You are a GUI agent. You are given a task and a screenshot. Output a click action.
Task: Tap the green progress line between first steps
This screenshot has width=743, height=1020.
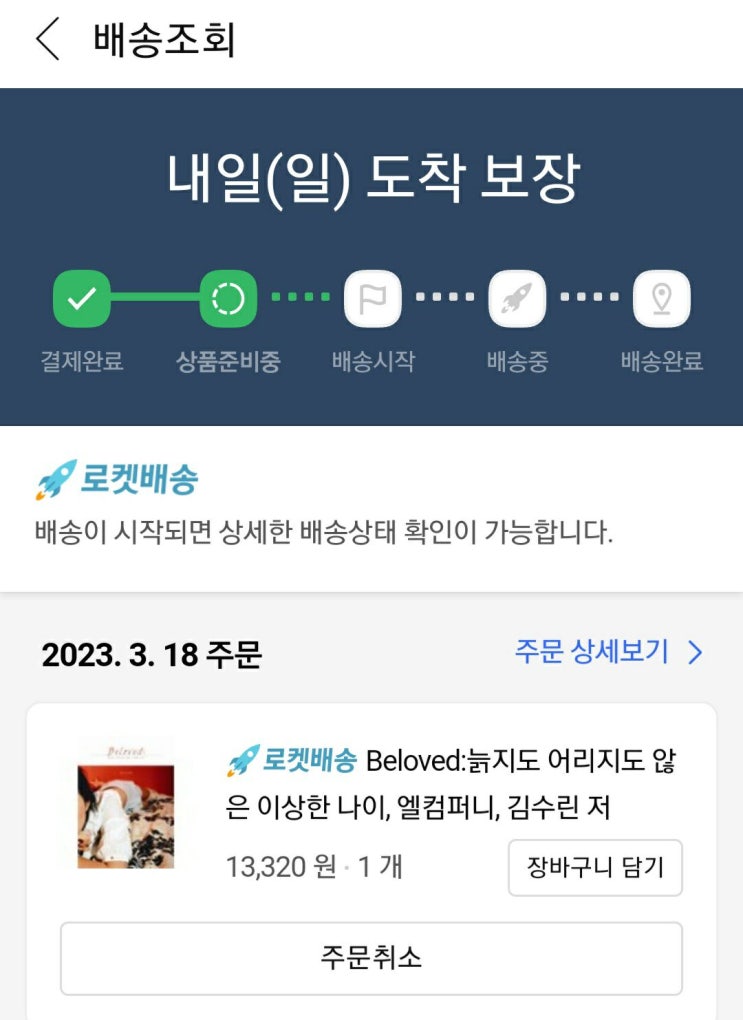(155, 297)
